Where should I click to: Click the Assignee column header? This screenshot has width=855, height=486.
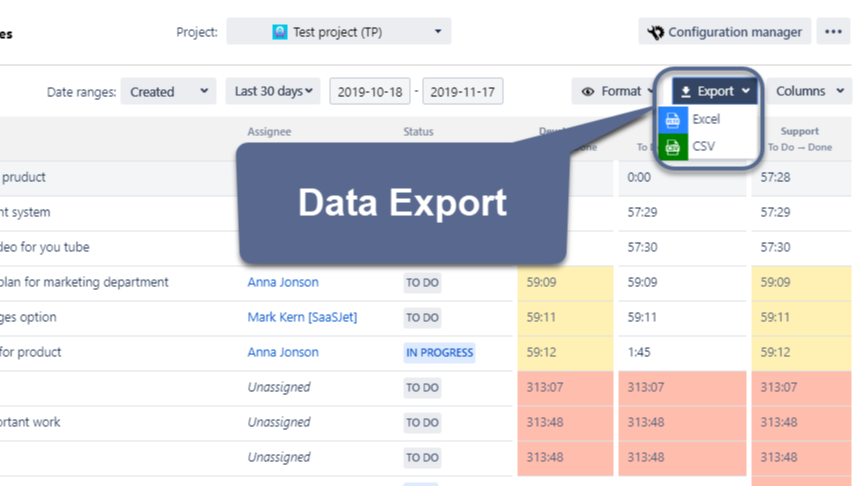[269, 131]
